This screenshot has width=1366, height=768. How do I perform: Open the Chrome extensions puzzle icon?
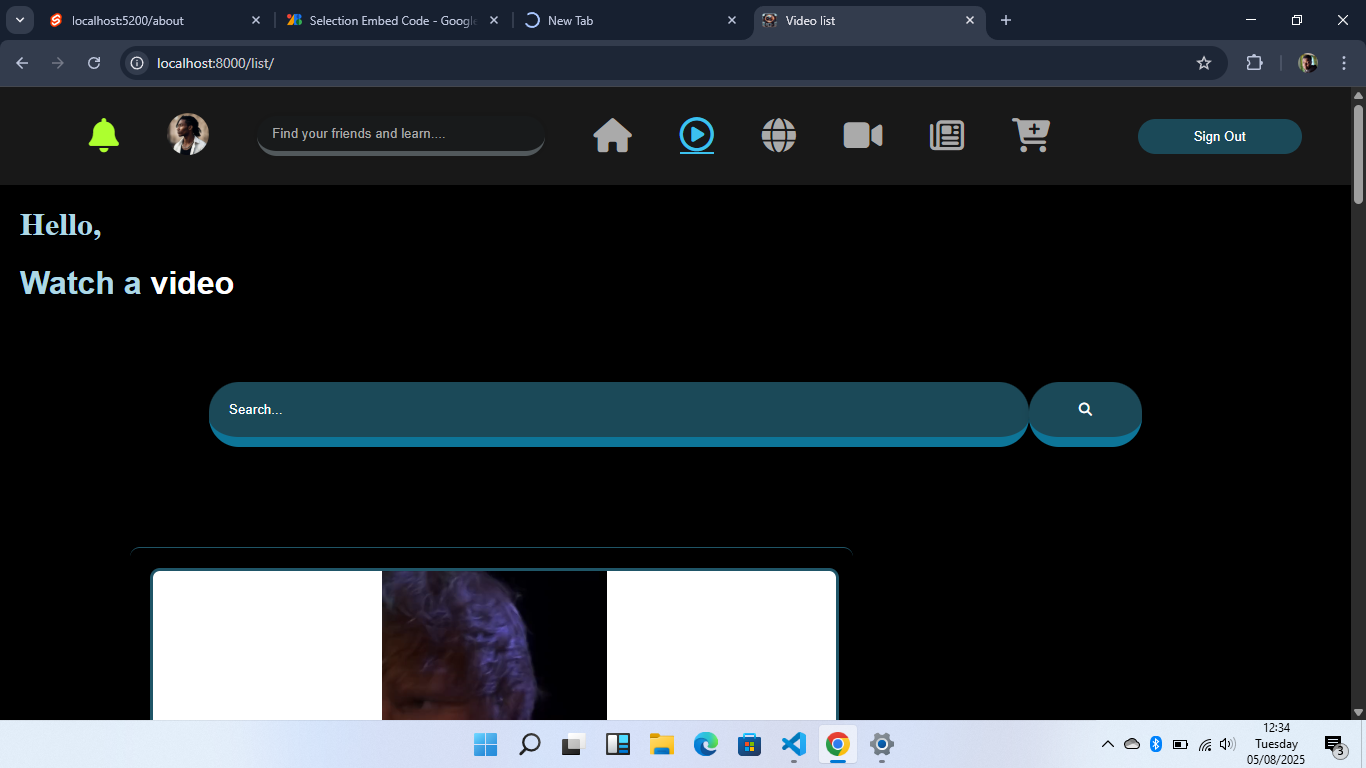1254,63
